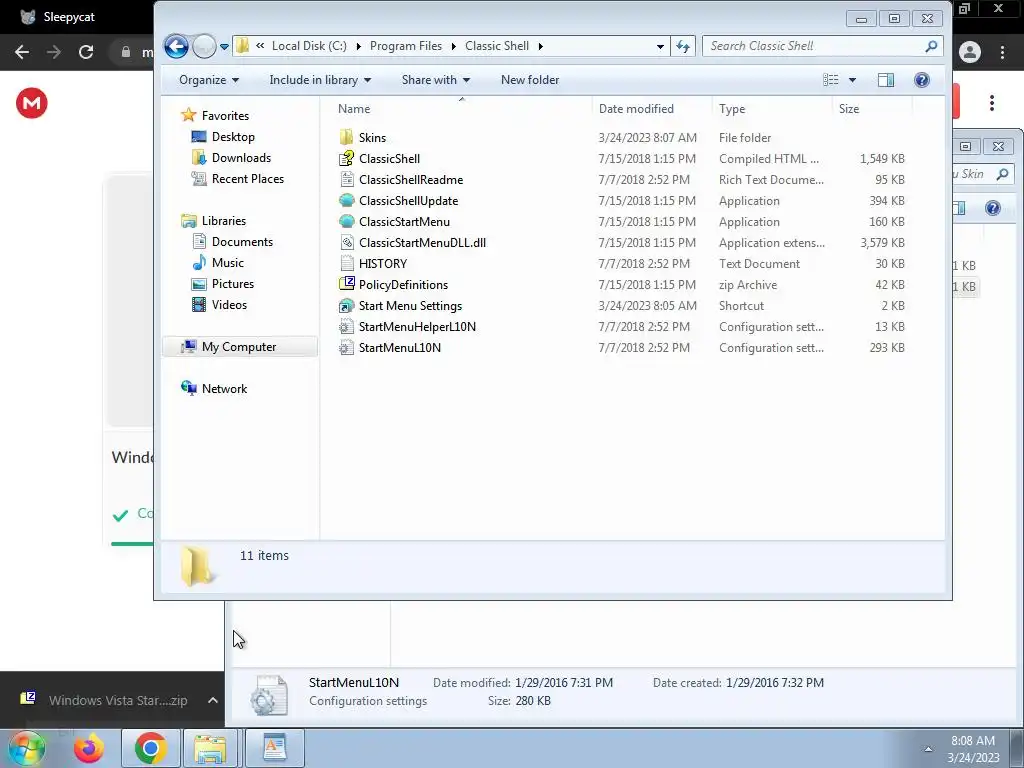Click the Change your view icon
The width and height of the screenshot is (1024, 768).
pyautogui.click(x=831, y=80)
